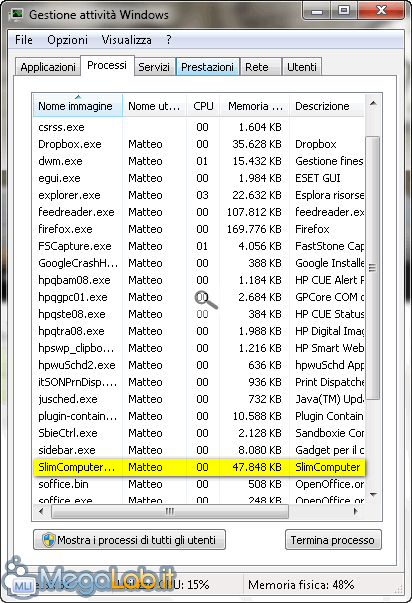Select the FSCapture.exe process
Viewport: 412px width, 603px height.
coord(199,246)
